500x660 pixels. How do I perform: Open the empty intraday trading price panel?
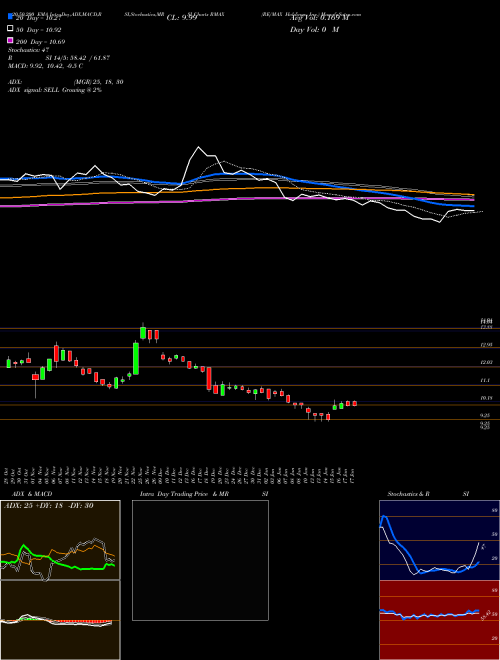[200, 560]
